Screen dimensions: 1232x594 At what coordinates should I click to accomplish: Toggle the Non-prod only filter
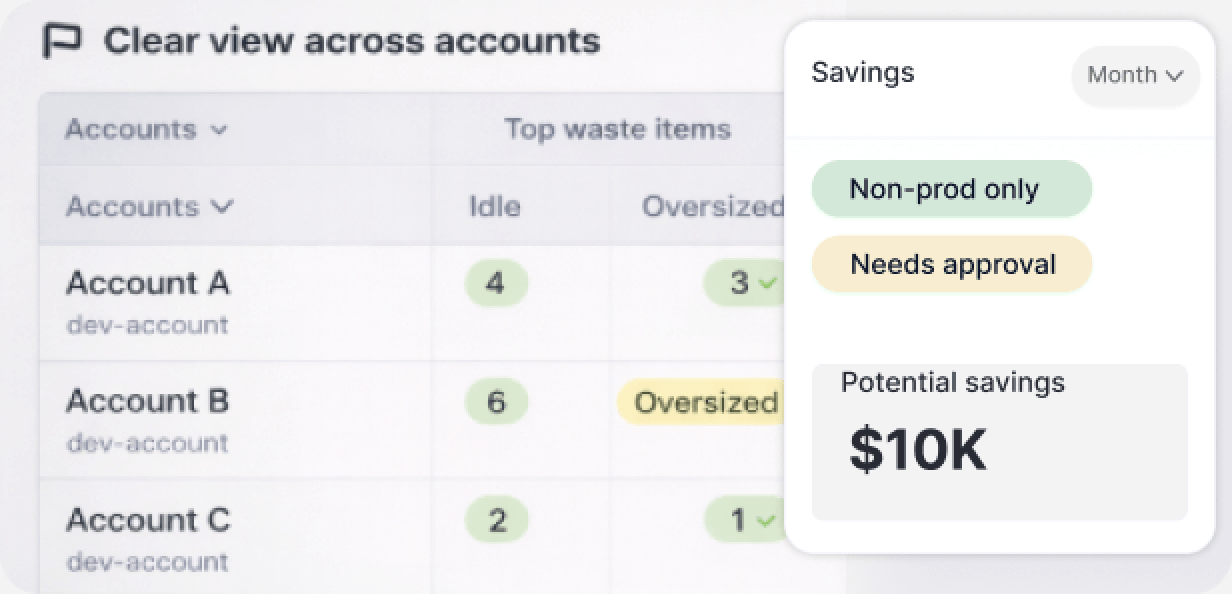pos(951,189)
